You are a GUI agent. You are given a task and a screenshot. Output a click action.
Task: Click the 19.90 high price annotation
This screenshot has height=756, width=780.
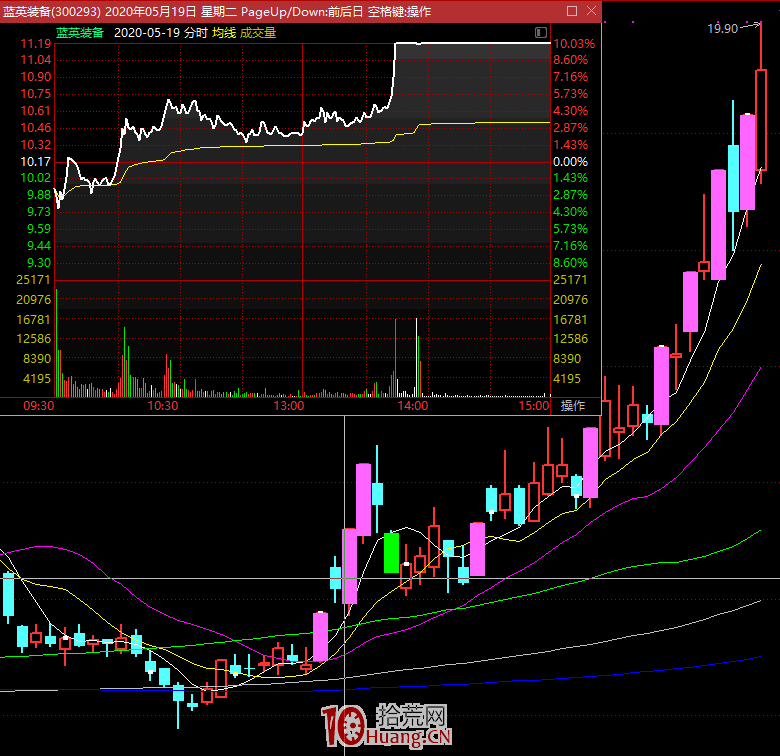722,29
